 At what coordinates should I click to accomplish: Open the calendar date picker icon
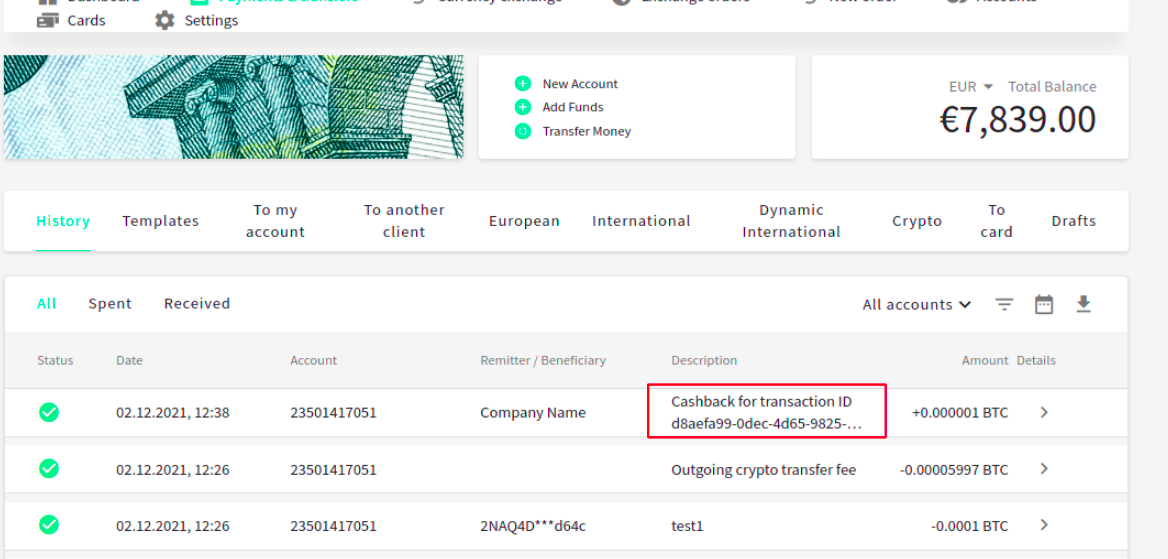[x=1044, y=305]
